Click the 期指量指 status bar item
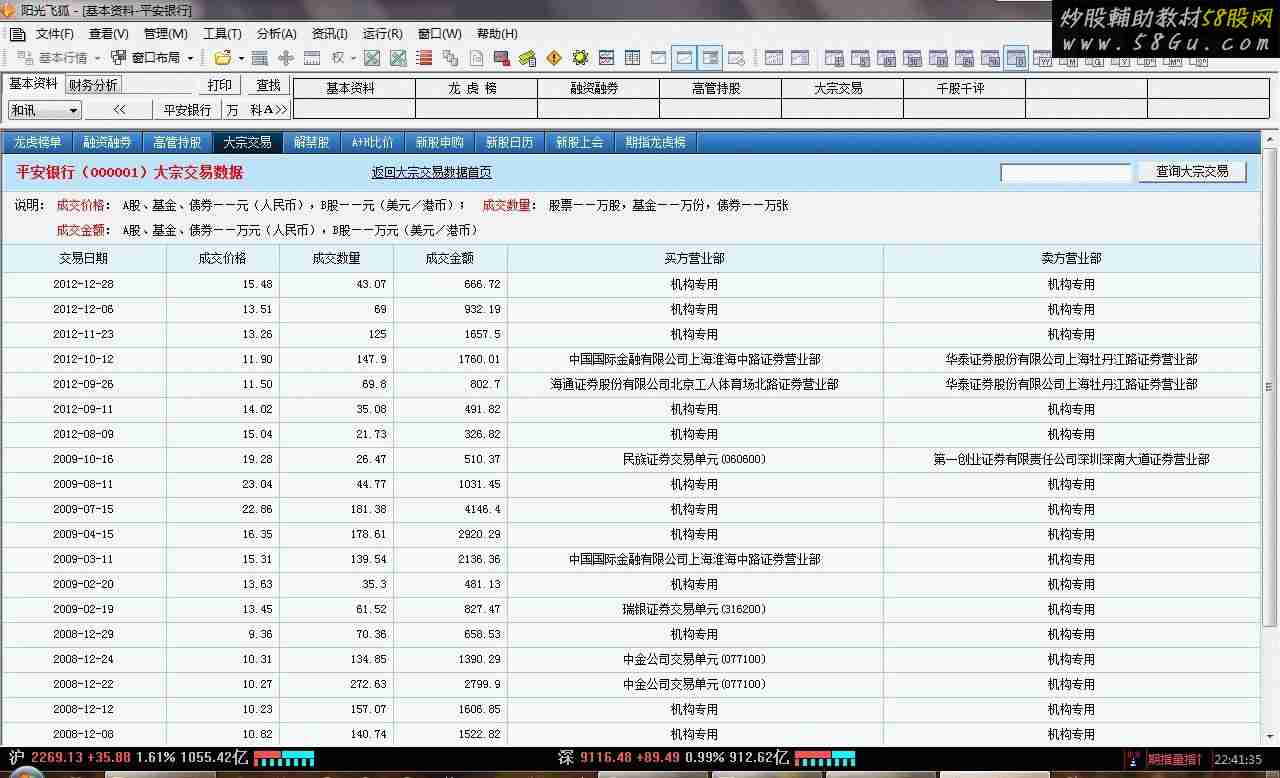1280x778 pixels. 1175,760
